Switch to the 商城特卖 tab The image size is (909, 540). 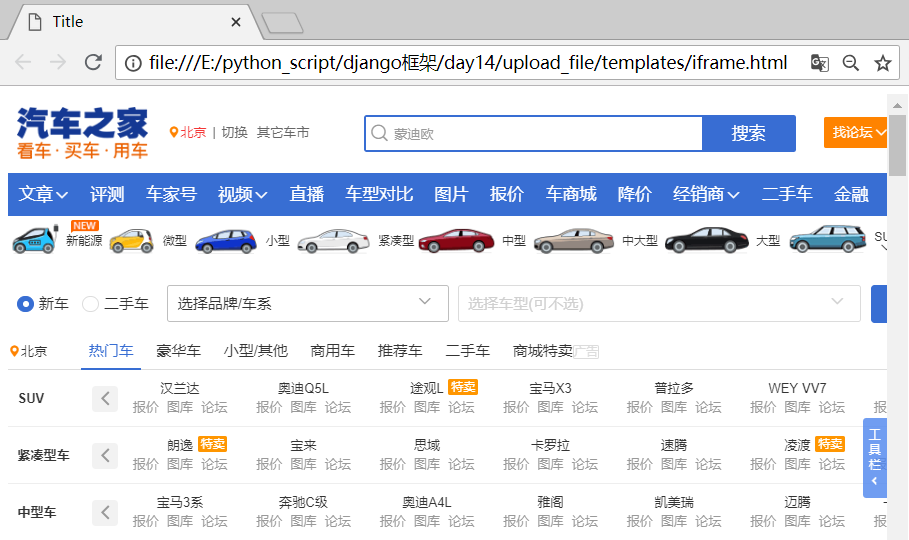pyautogui.click(x=543, y=351)
